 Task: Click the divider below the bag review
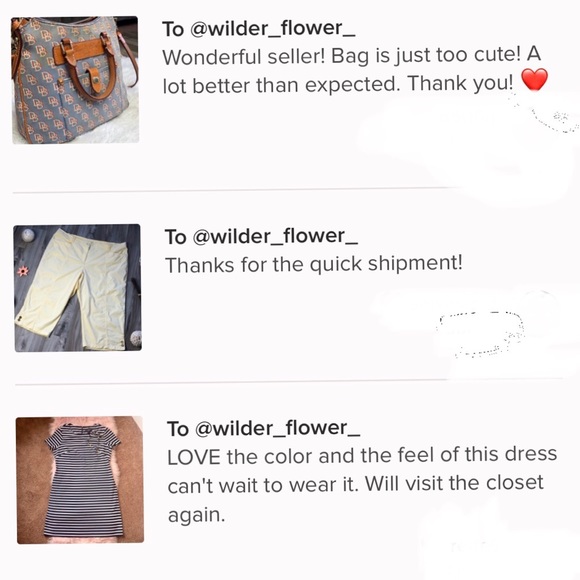point(237,190)
